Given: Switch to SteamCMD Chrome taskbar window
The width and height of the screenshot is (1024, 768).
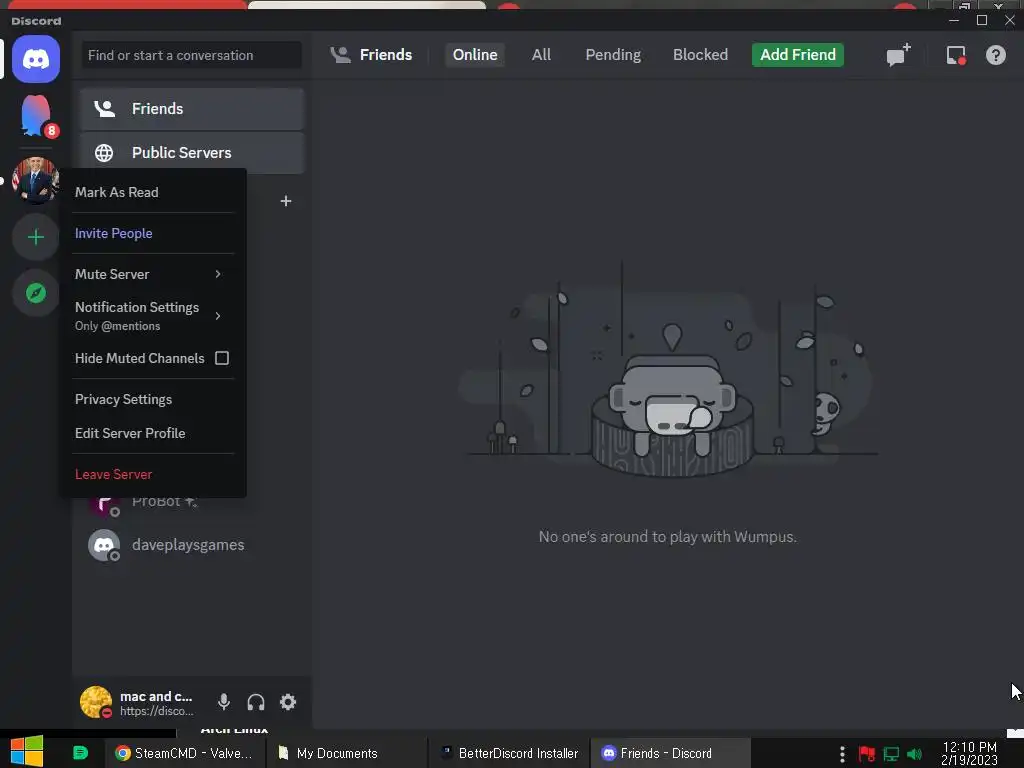Looking at the screenshot, I should coord(185,754).
